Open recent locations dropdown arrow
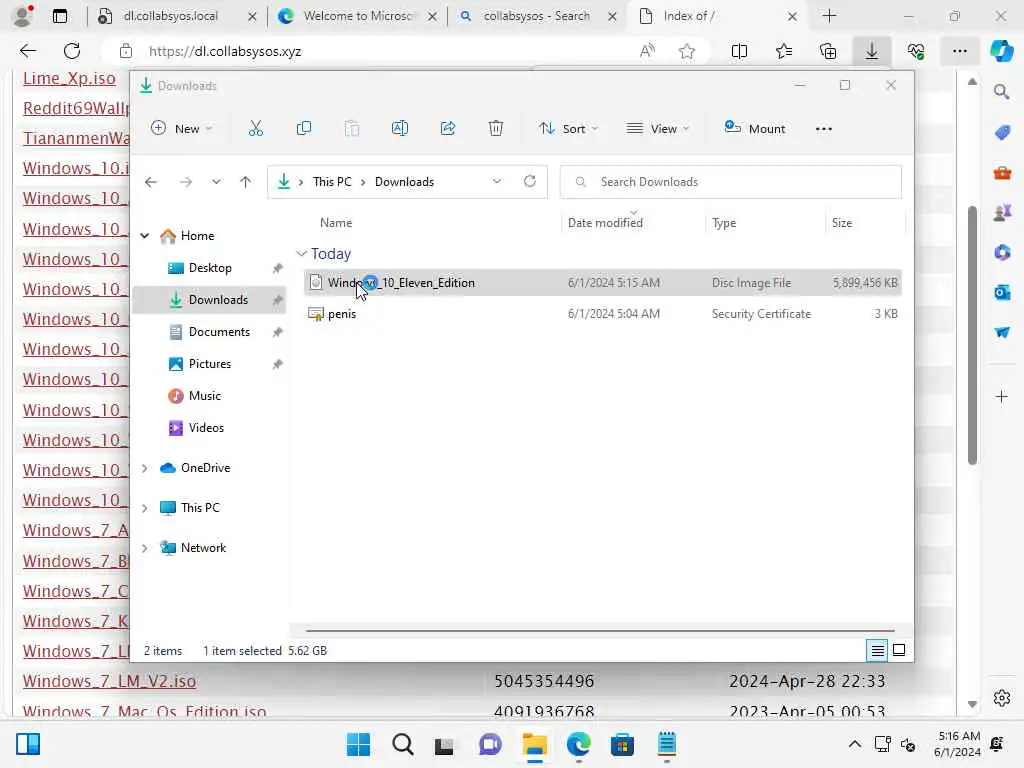This screenshot has width=1024, height=768. pos(216,182)
